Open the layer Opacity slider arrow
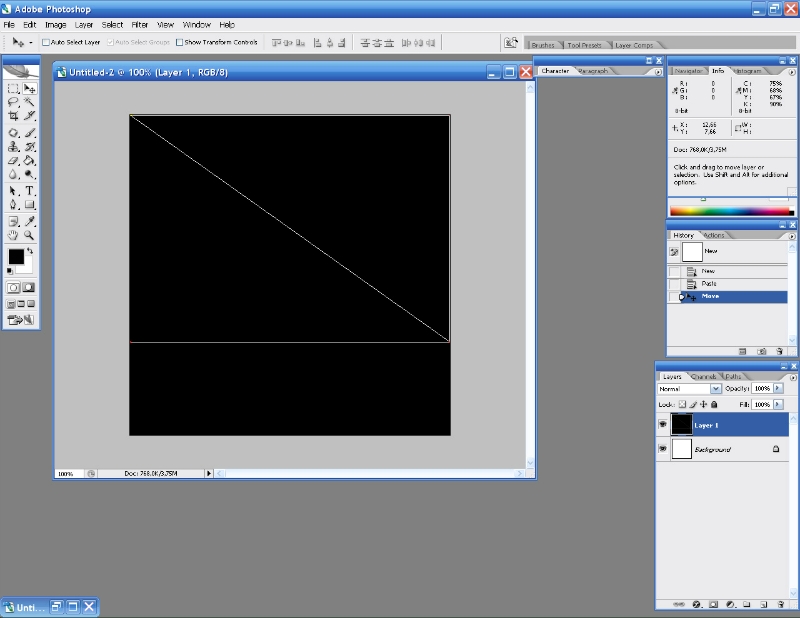Screen dimensions: 800x618 tap(779, 388)
